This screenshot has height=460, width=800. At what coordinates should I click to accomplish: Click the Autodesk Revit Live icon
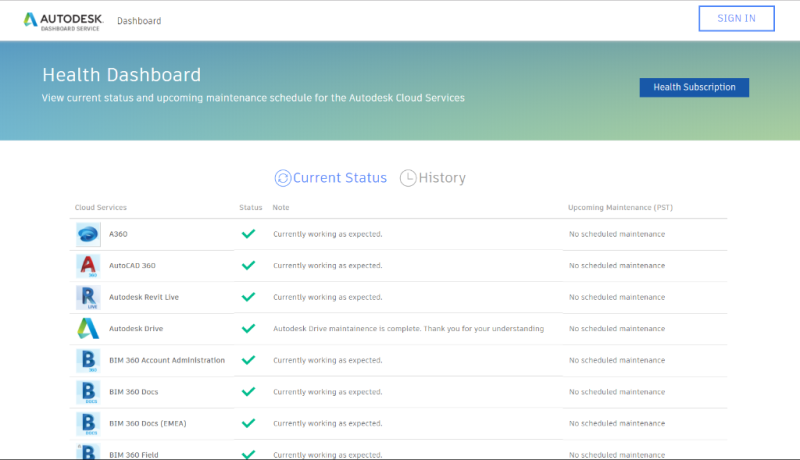pyautogui.click(x=88, y=297)
